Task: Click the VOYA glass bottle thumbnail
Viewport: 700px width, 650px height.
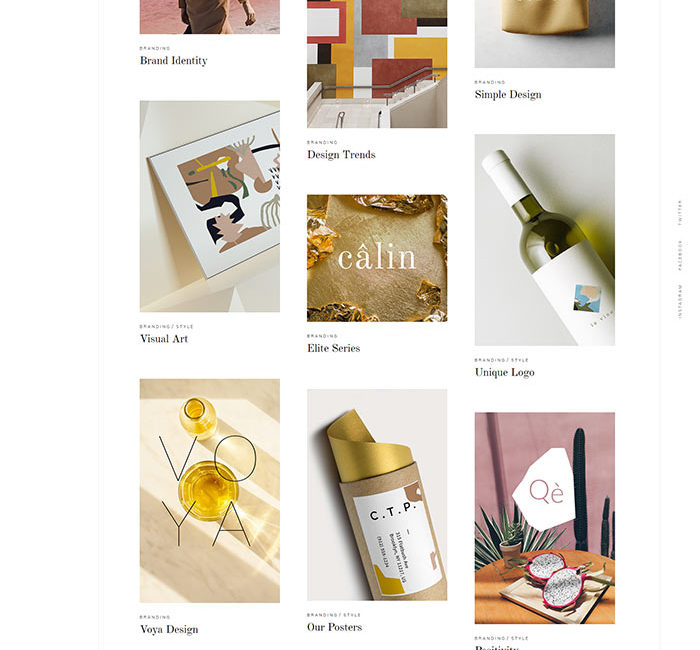Action: [x=210, y=491]
